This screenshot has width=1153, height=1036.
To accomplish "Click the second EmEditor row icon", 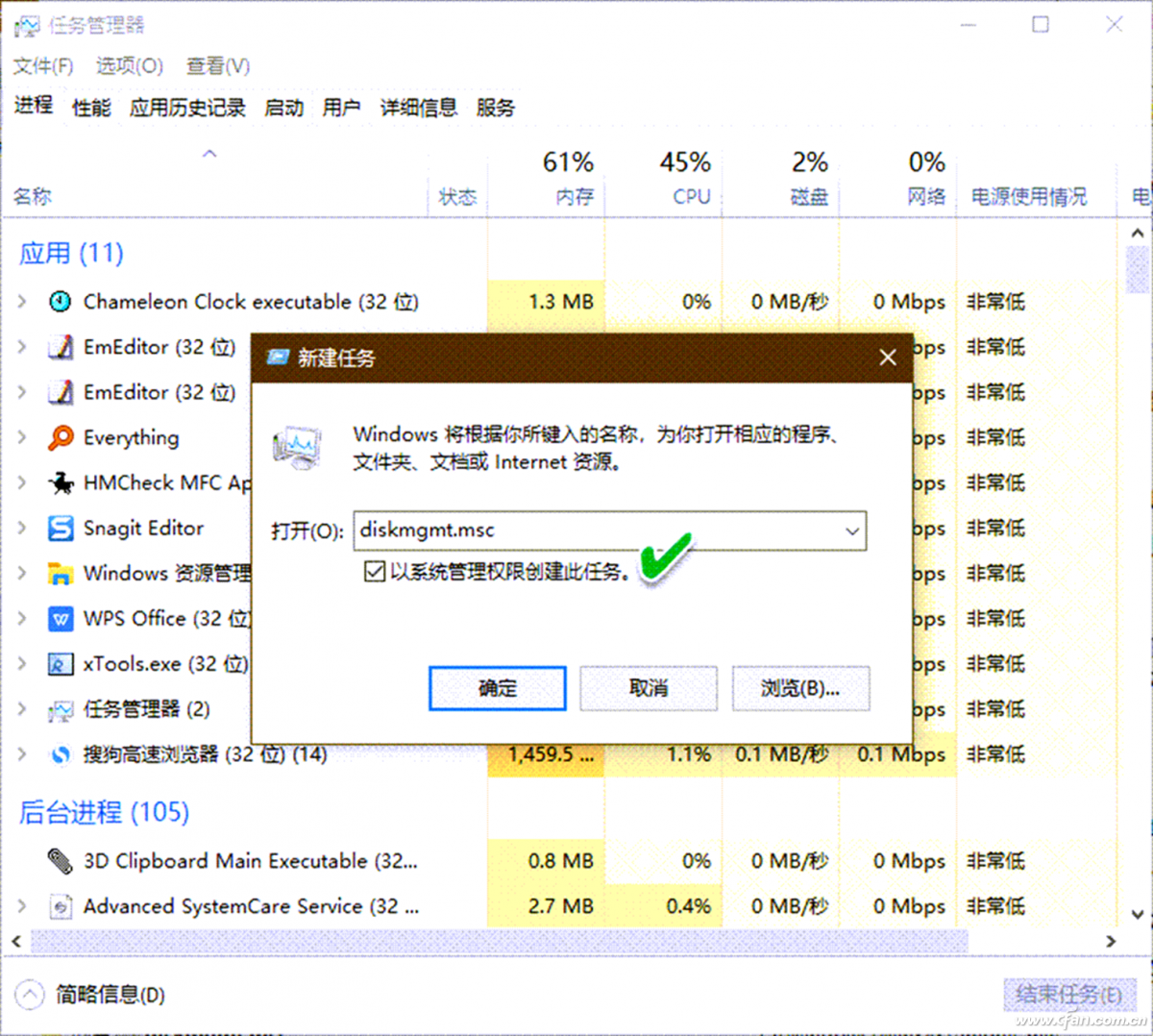I will [x=61, y=392].
